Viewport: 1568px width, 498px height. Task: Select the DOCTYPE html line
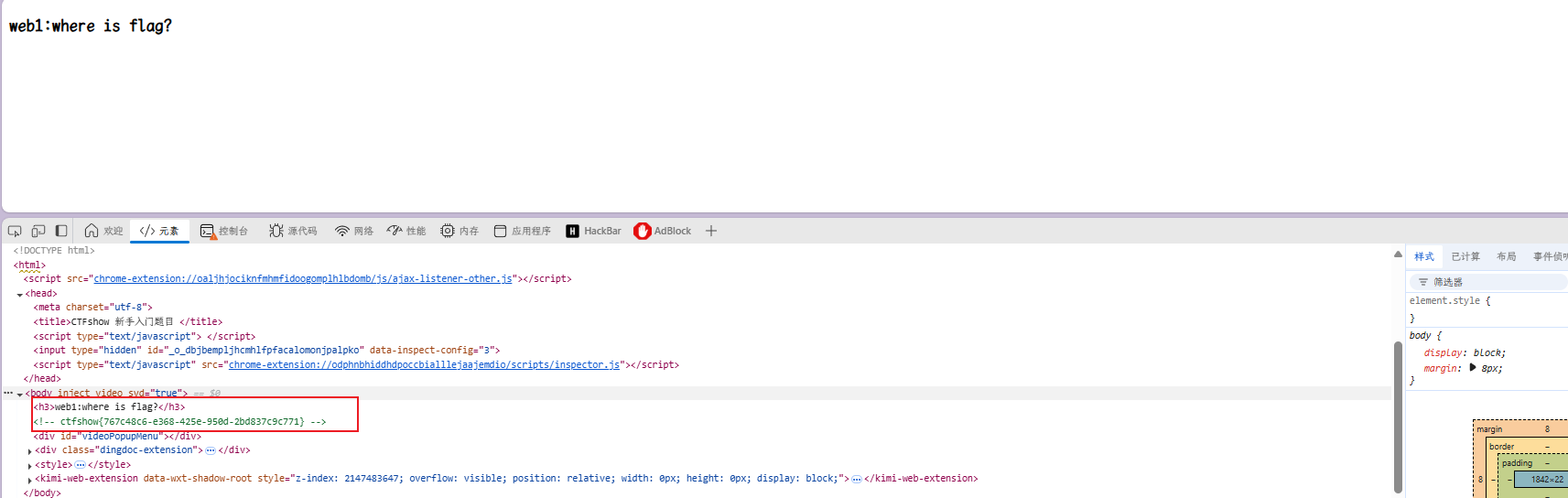(x=54, y=251)
